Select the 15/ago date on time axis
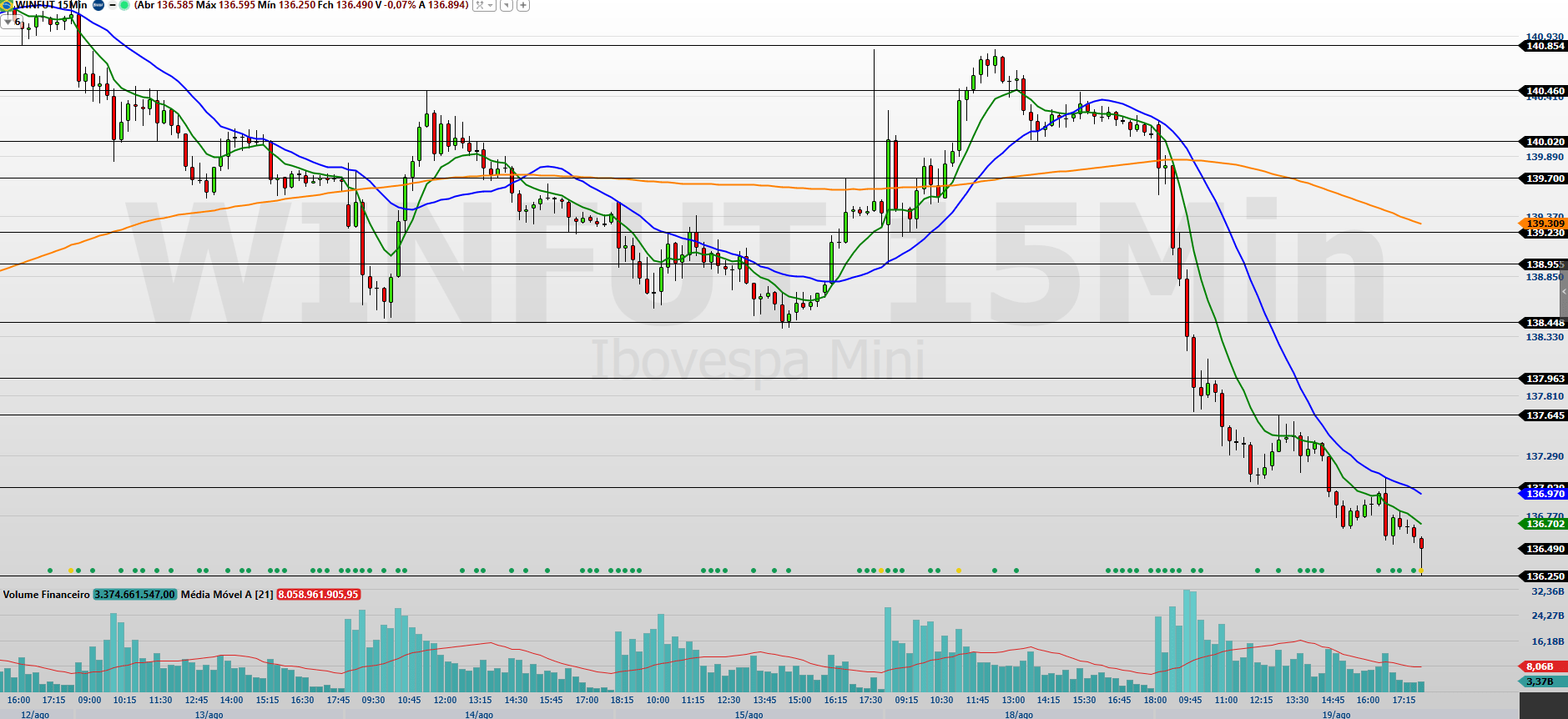The image size is (1568, 719). 749,714
